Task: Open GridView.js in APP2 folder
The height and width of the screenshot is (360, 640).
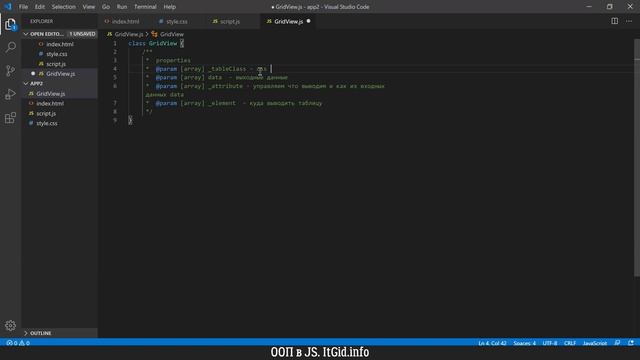Action: [60, 93]
